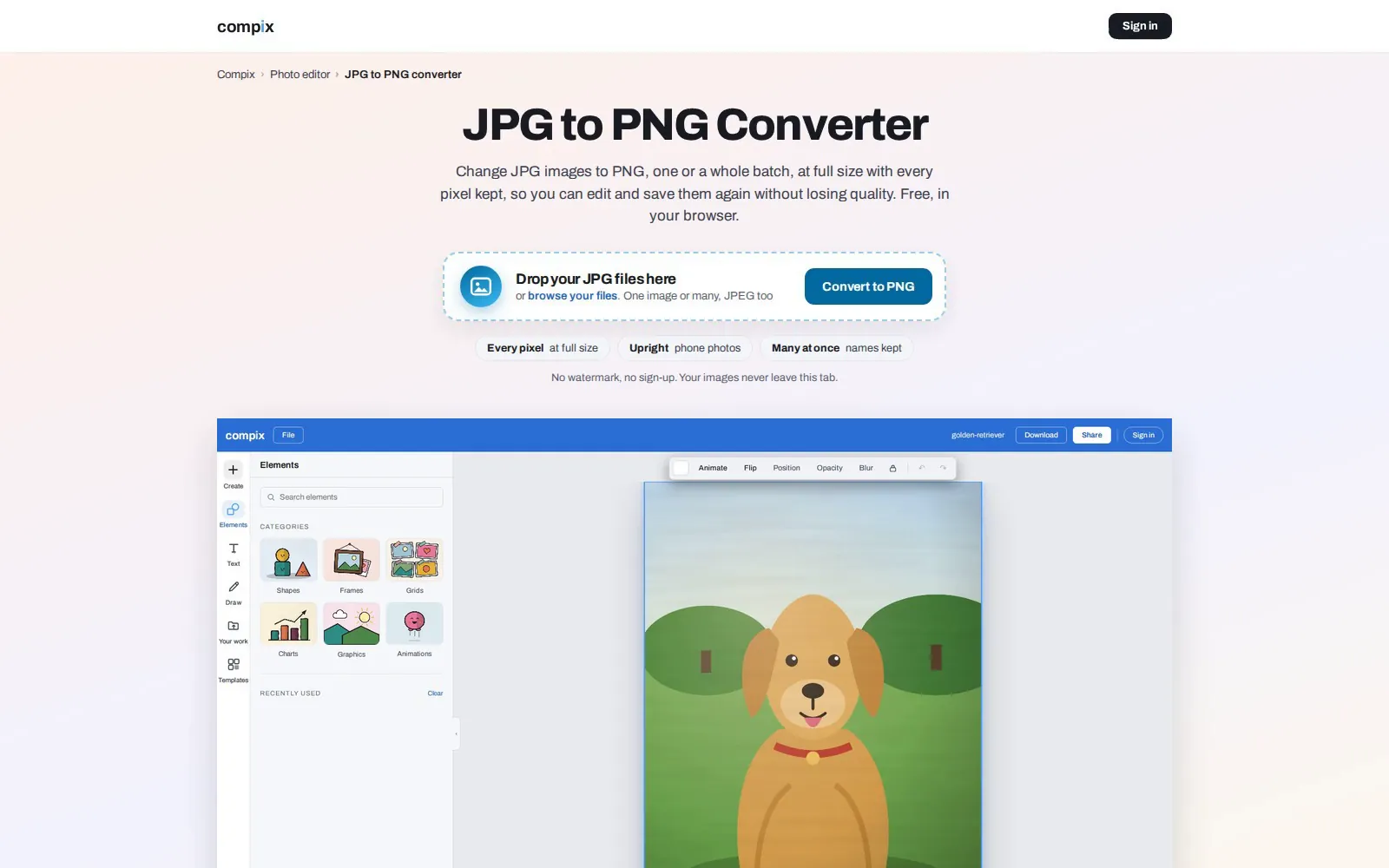The width and height of the screenshot is (1389, 868).
Task: Open the Shapes category thumbnail
Action: (288, 560)
